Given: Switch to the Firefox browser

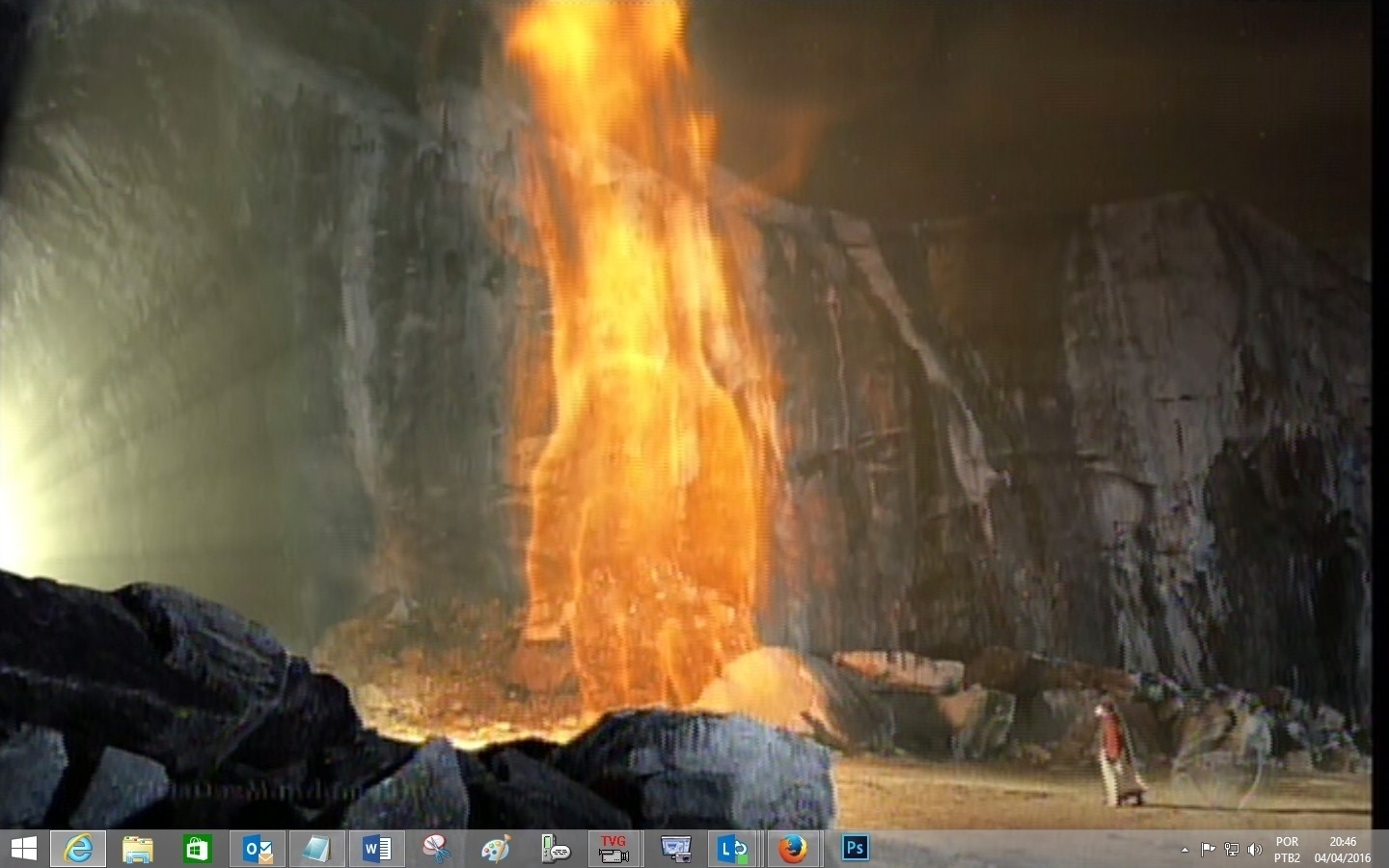Looking at the screenshot, I should tap(793, 849).
